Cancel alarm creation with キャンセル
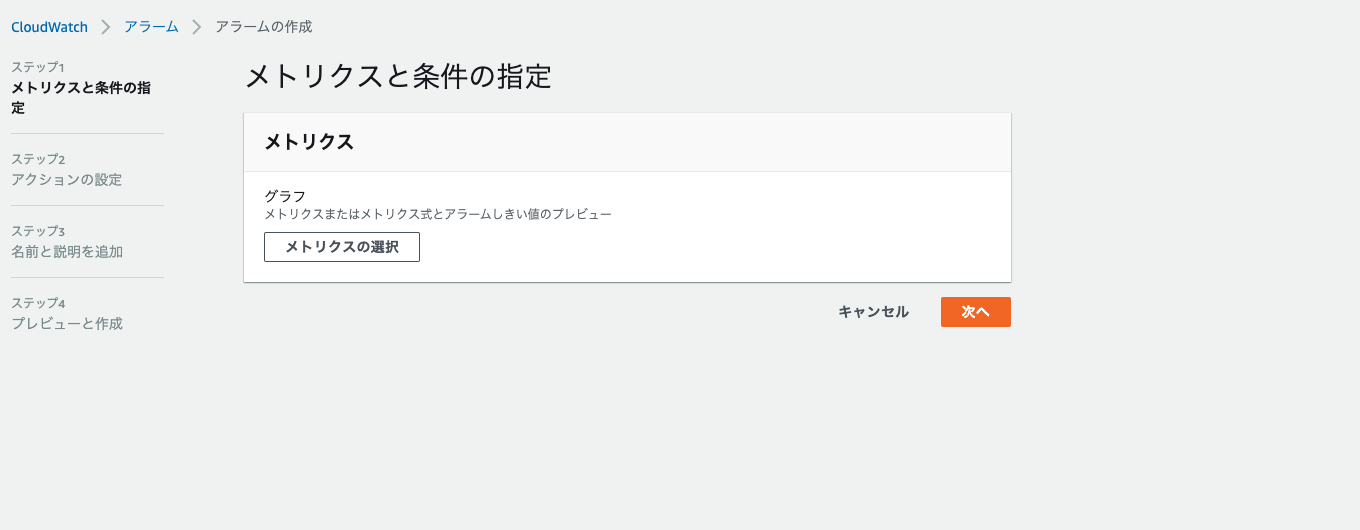1360x530 pixels. (873, 312)
